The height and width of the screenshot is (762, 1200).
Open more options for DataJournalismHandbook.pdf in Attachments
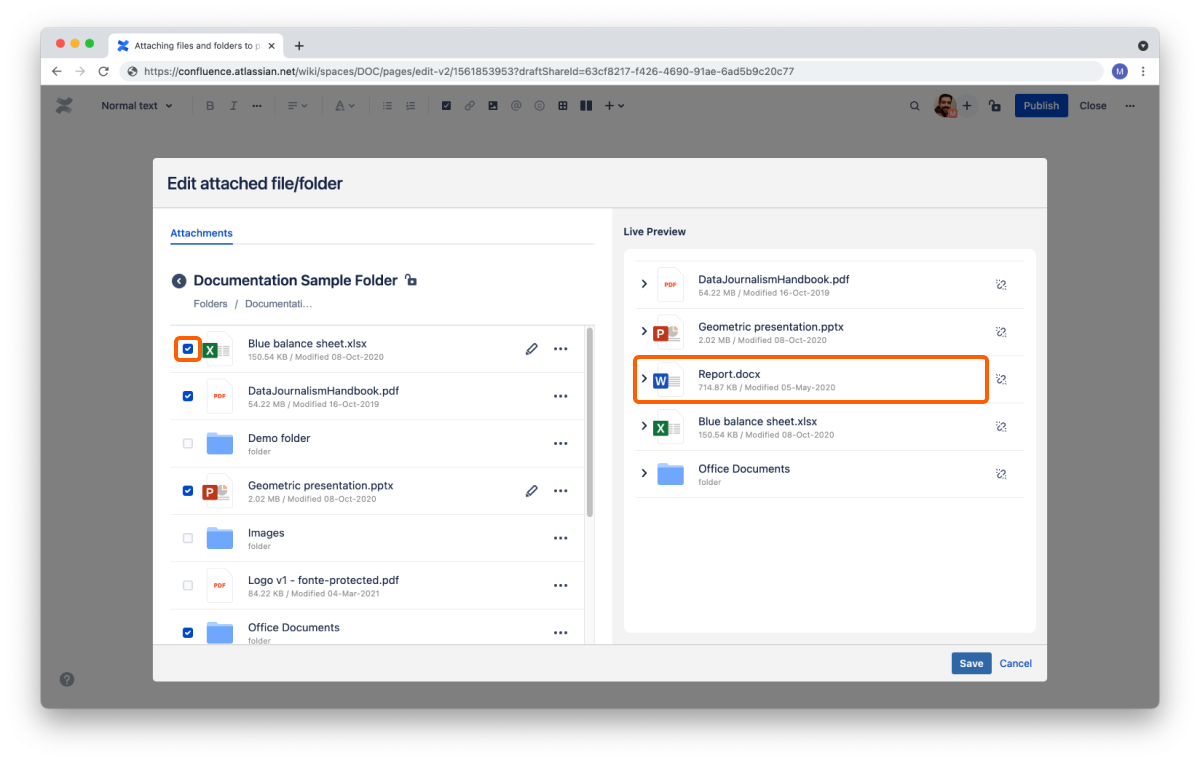point(560,396)
